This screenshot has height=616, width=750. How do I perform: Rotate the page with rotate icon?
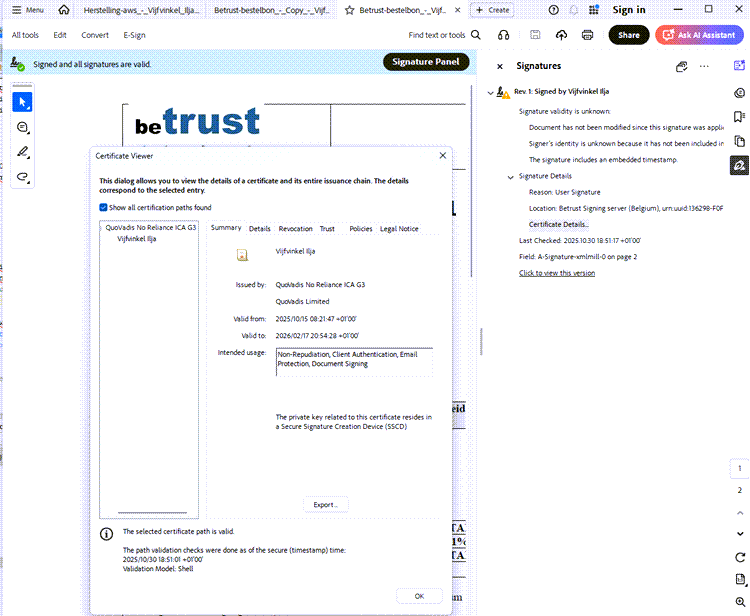pos(739,557)
